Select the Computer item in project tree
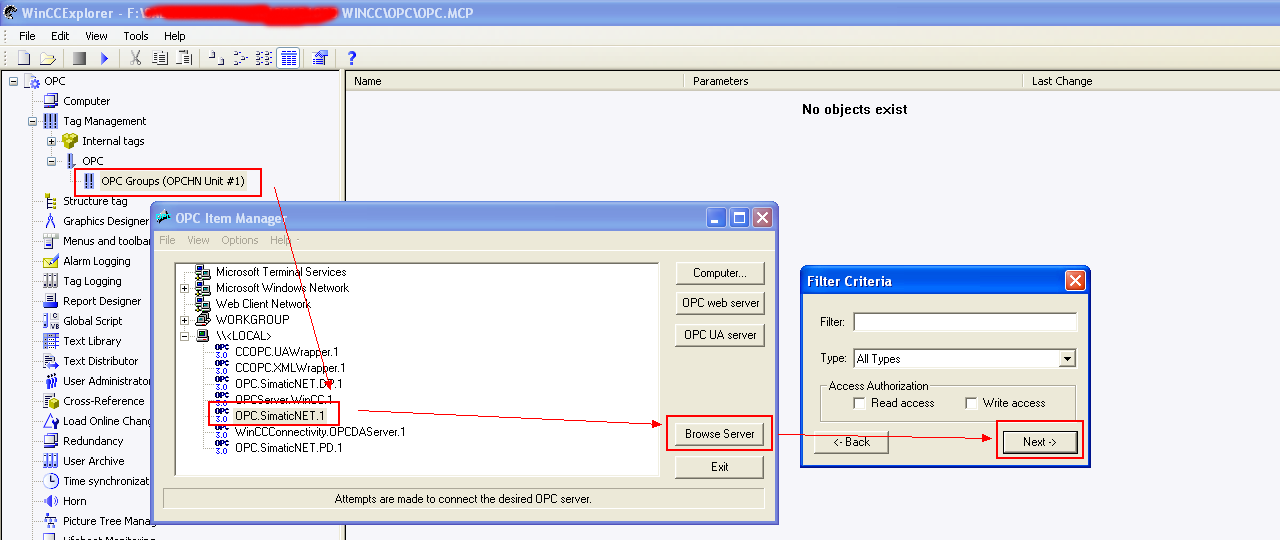The image size is (1280, 540). pos(87,101)
